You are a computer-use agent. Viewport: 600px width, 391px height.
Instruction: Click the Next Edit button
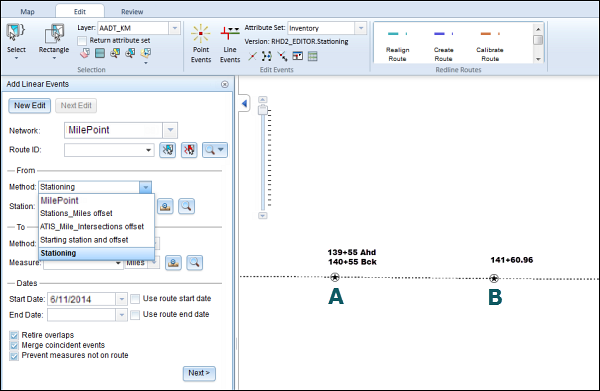click(76, 106)
